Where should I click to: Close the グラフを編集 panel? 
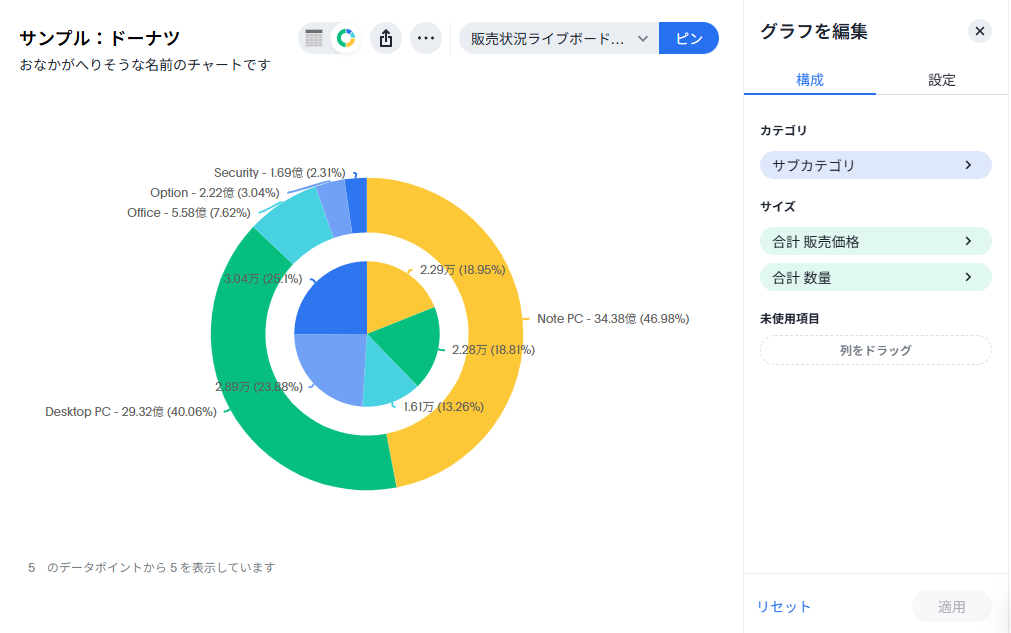pos(980,31)
